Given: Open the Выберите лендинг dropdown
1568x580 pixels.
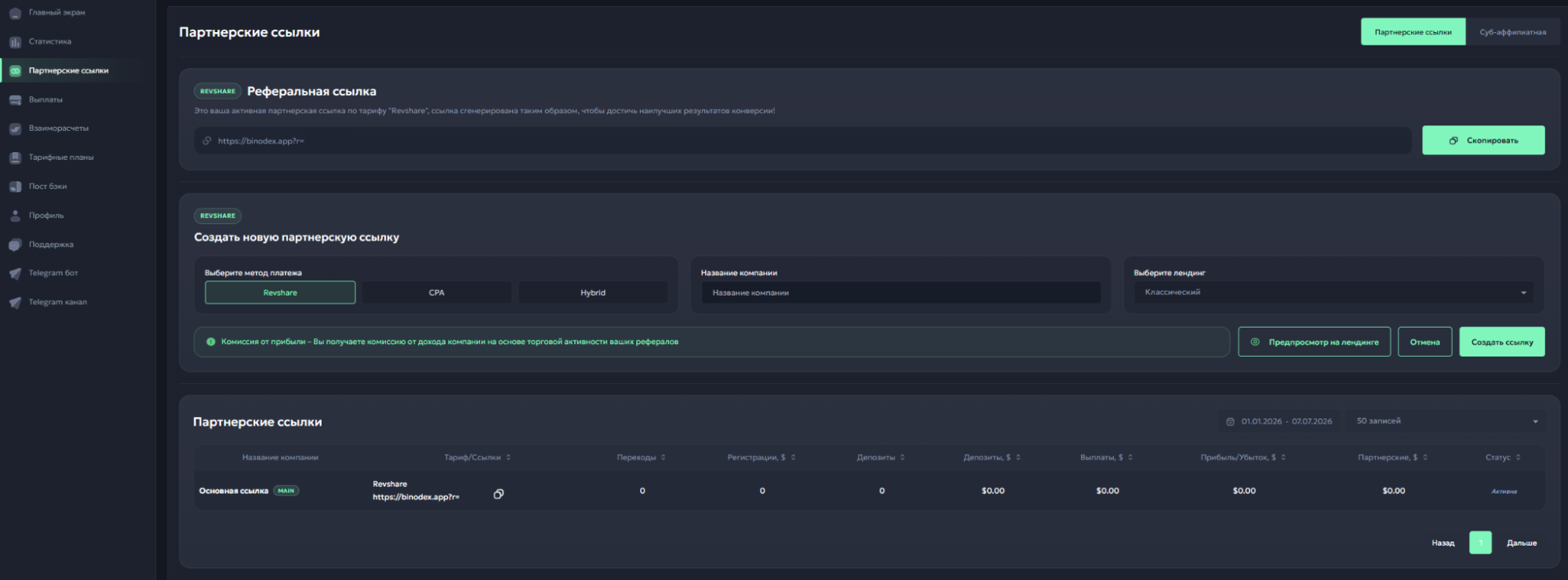Looking at the screenshot, I should [1333, 292].
